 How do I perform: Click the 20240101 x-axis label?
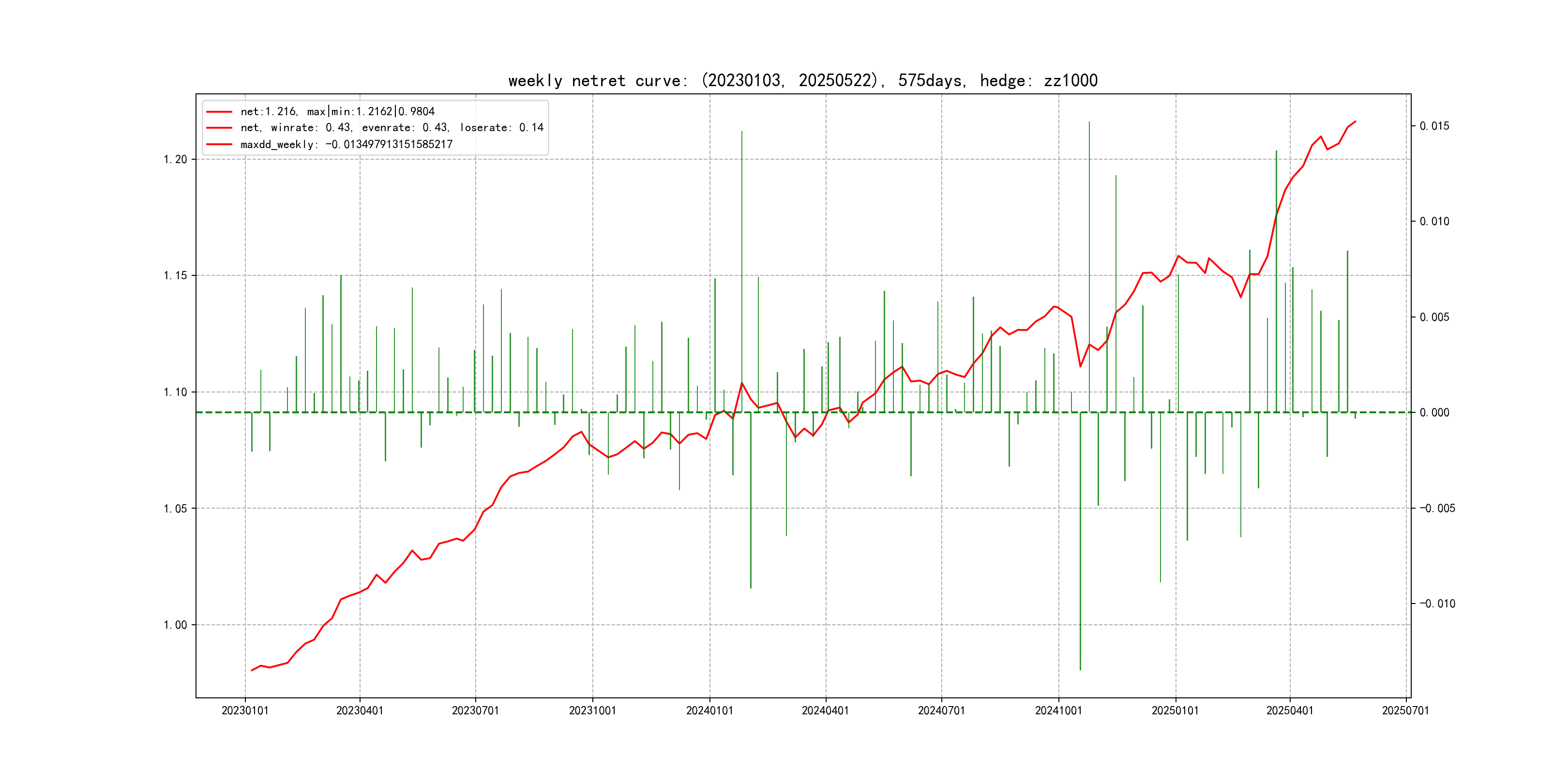[x=709, y=710]
